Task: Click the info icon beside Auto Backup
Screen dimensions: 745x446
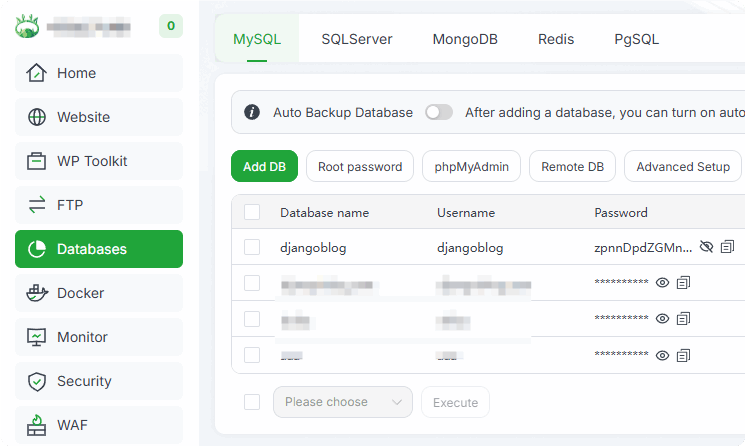Action: (252, 112)
